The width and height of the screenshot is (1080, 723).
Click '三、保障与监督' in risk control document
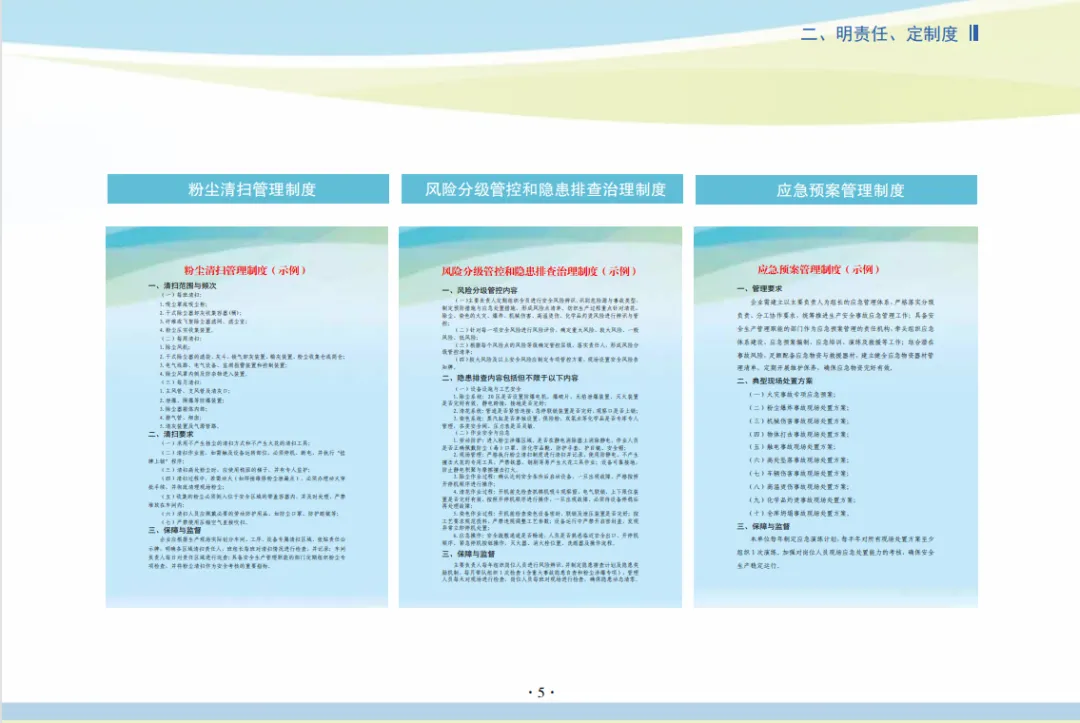[468, 554]
